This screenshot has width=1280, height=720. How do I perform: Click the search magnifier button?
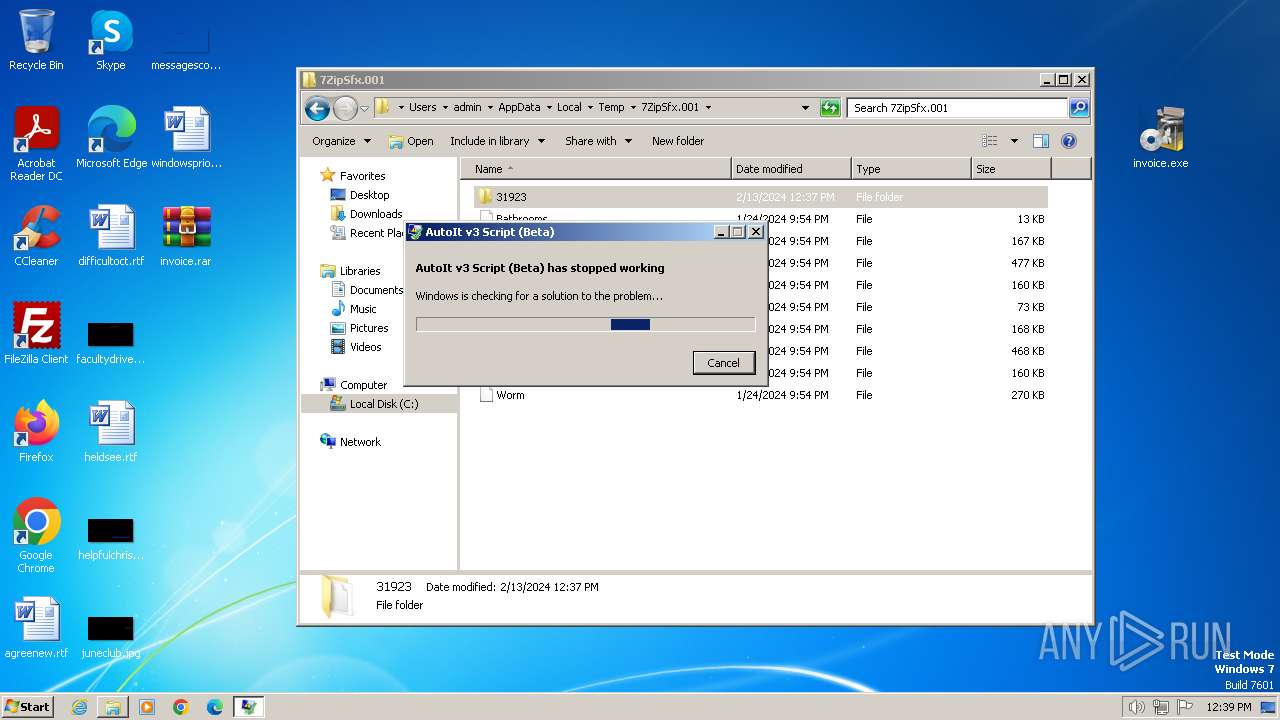point(1079,108)
